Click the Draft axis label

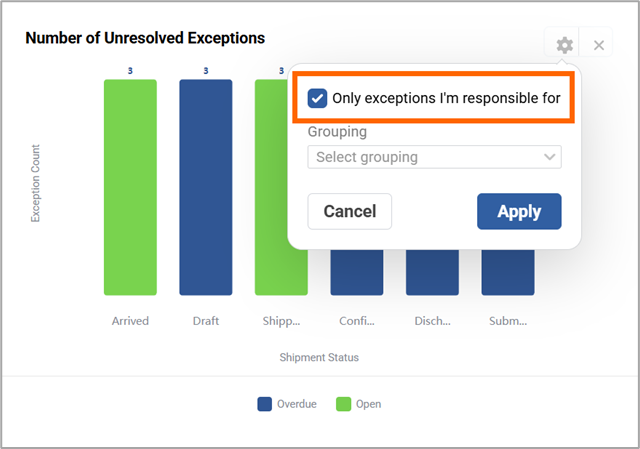coord(206,321)
